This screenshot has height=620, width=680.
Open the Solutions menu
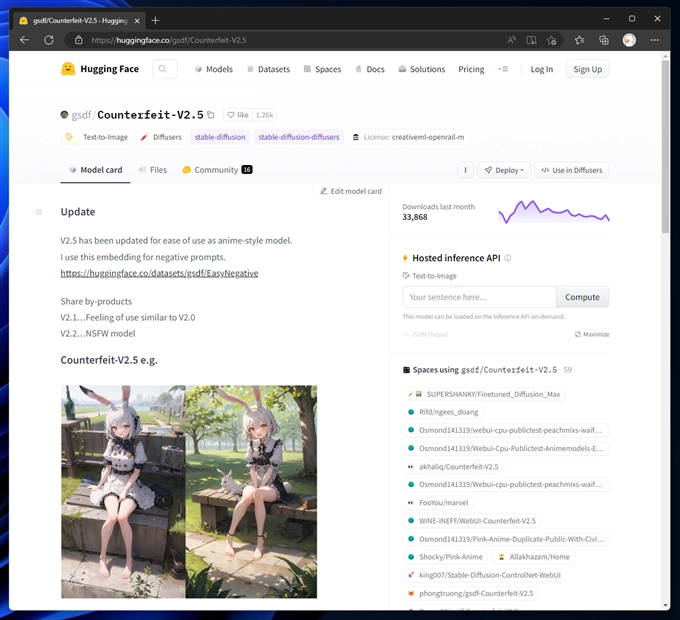(x=422, y=69)
